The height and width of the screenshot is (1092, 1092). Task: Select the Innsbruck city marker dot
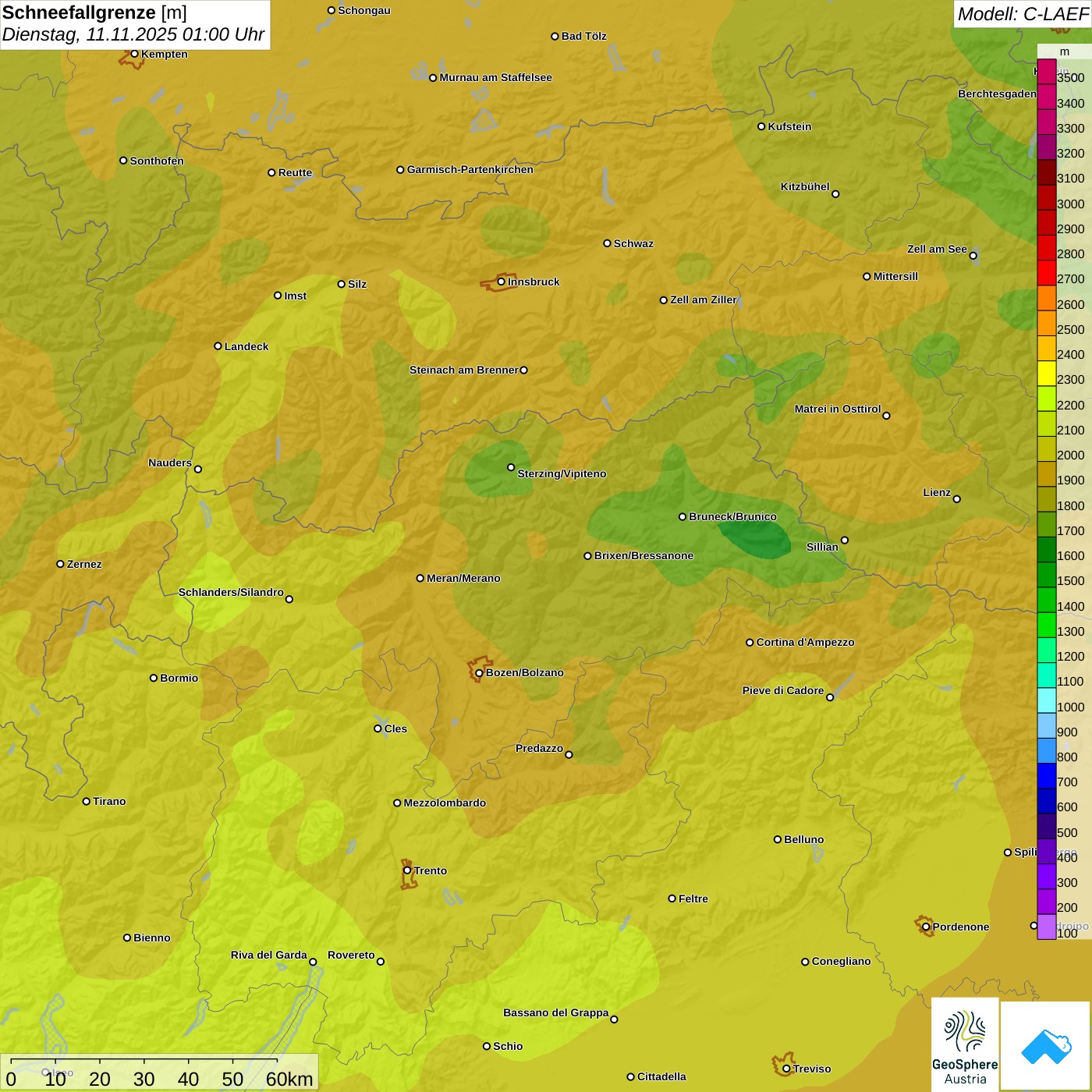pos(502,282)
